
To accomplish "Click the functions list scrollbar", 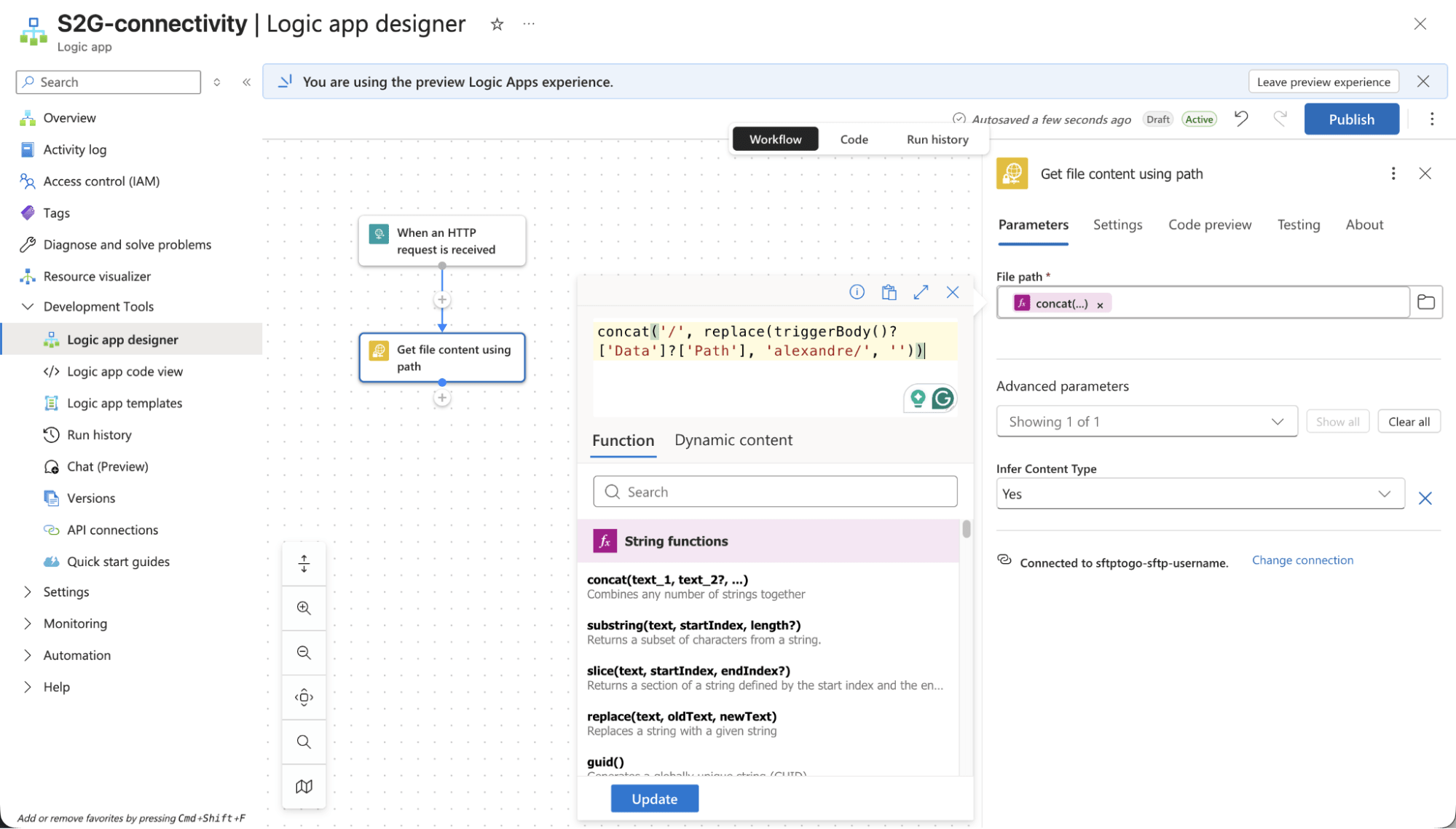I will [x=966, y=529].
